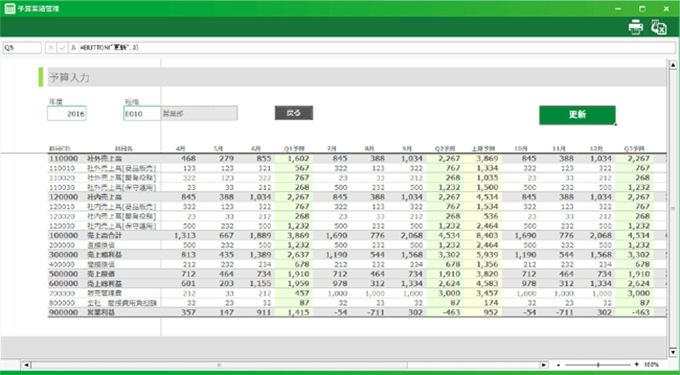Image resolution: width=680 pixels, height=375 pixels.
Task: Click the app calendar icon in the title bar
Action: coord(10,9)
